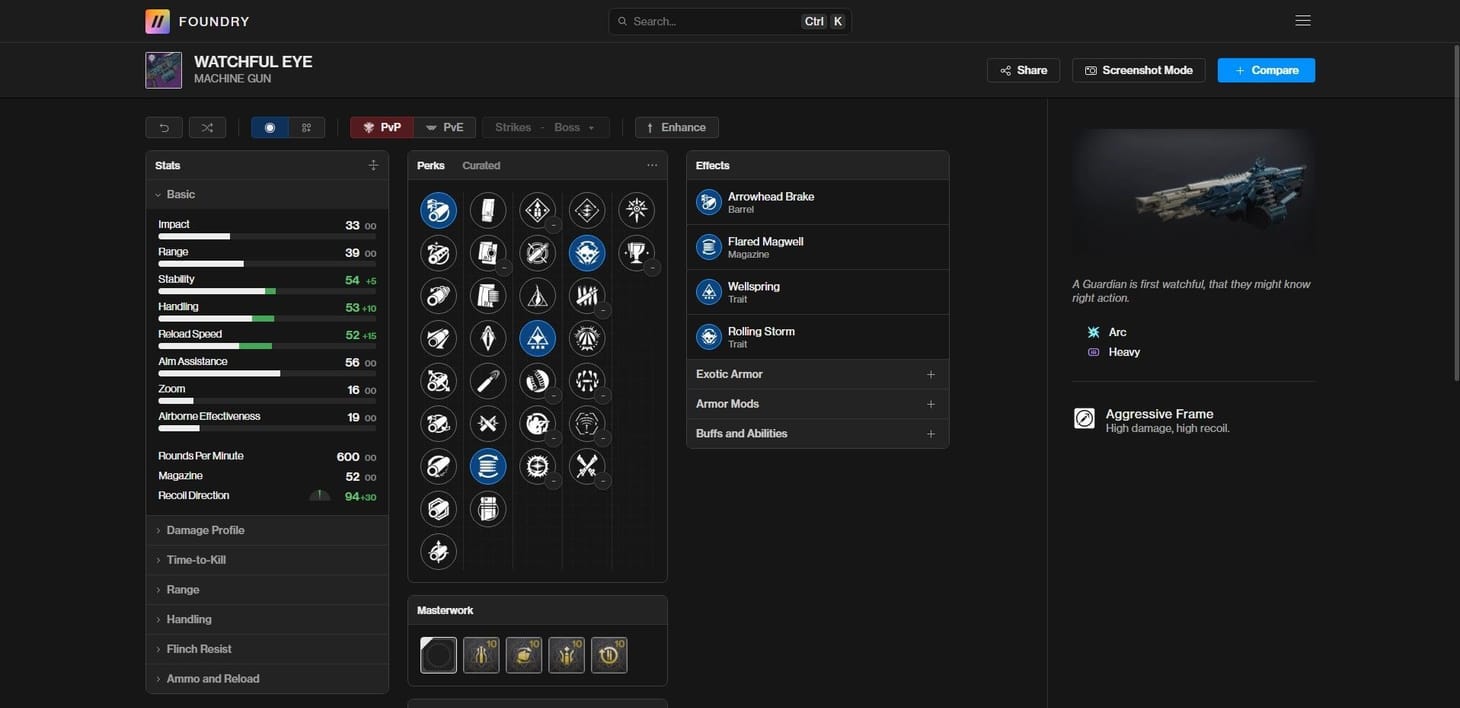Click the undo arrow icon
This screenshot has width=1460, height=708.
(x=164, y=128)
